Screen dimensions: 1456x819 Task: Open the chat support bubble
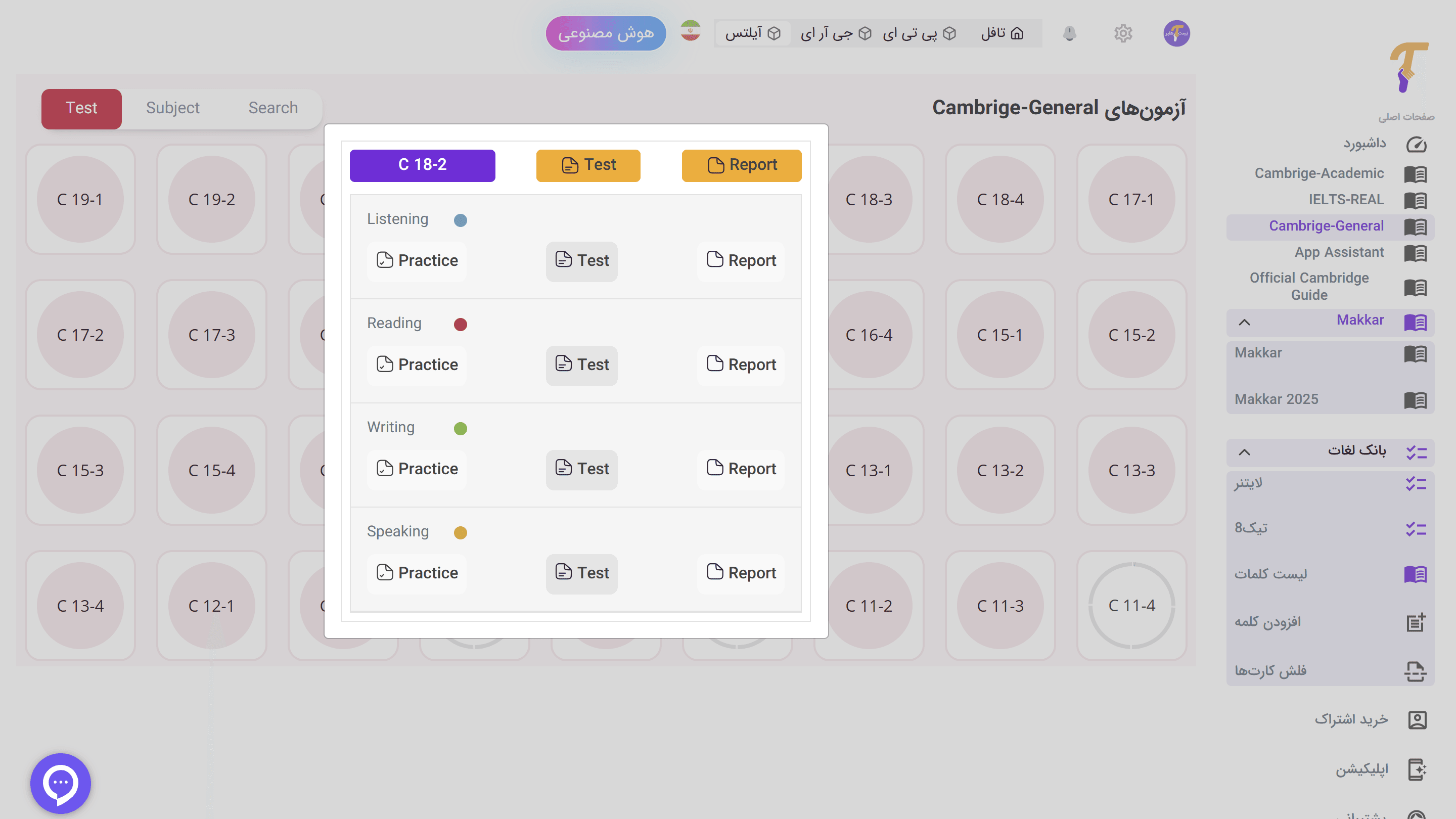[x=61, y=783]
